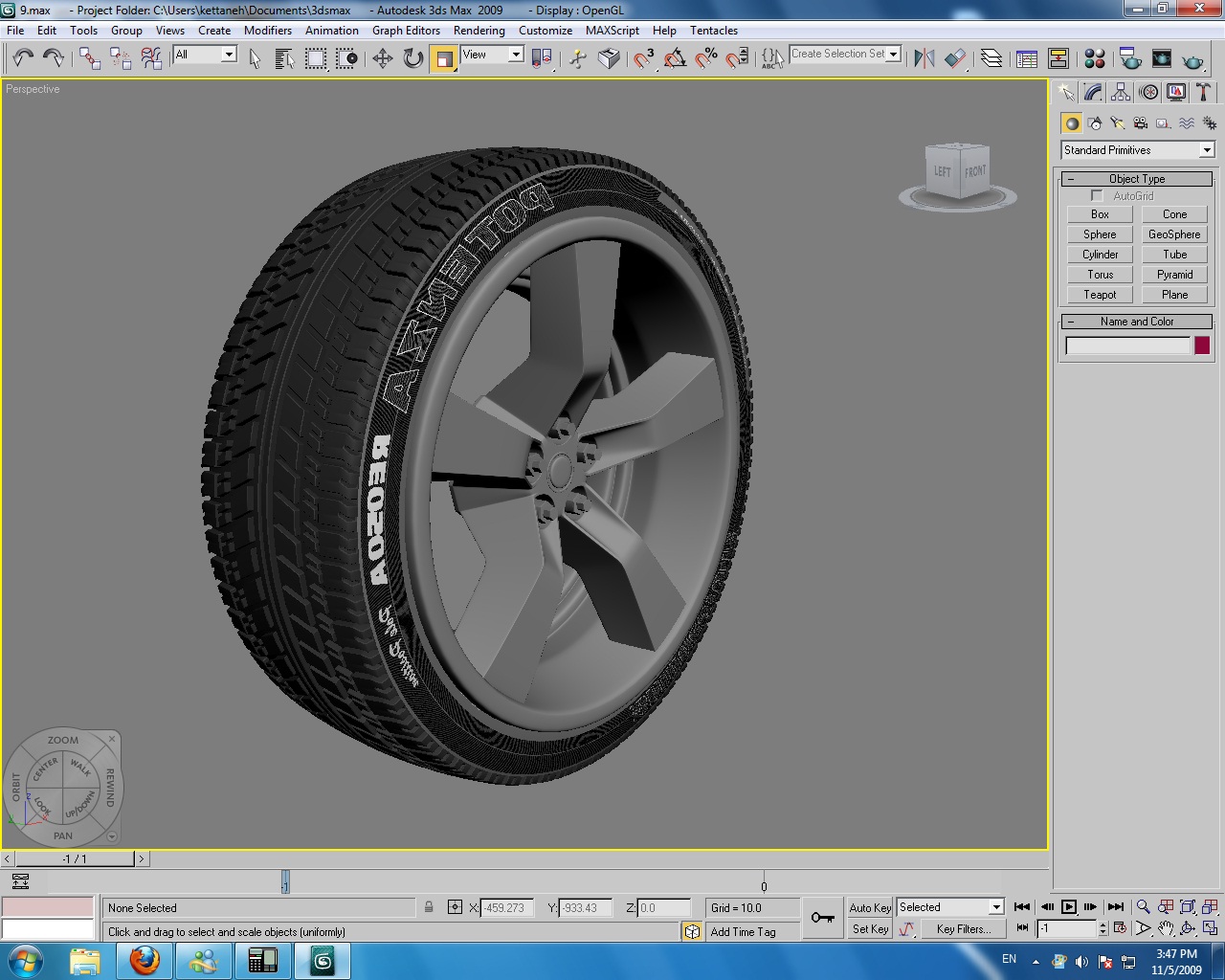The height and width of the screenshot is (980, 1225).
Task: Toggle Angle Snap
Action: (x=675, y=58)
